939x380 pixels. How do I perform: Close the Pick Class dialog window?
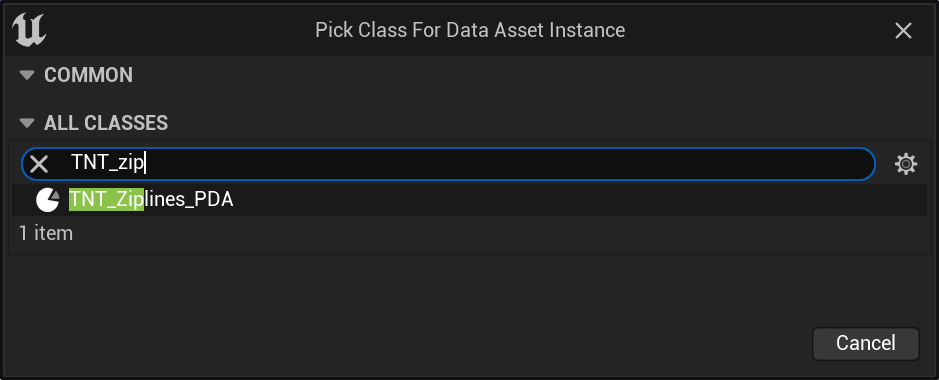[x=903, y=30]
